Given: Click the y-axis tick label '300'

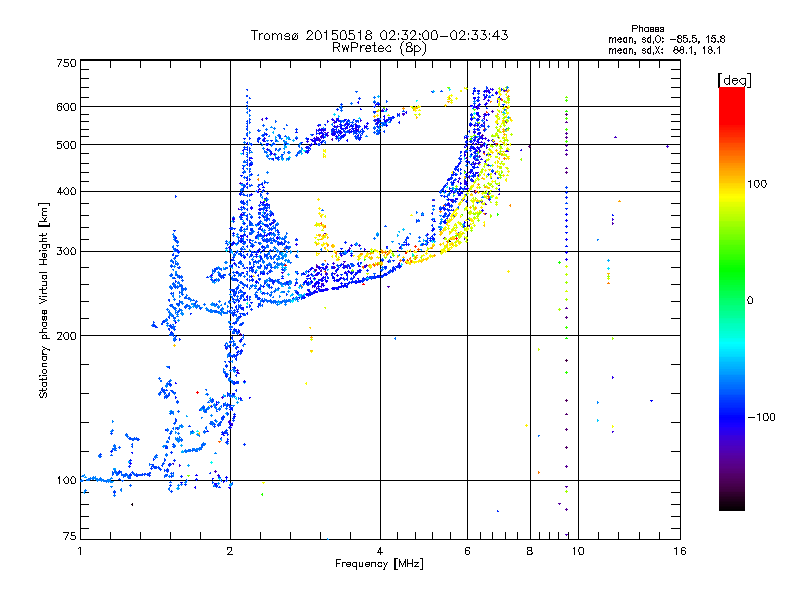Looking at the screenshot, I should coord(67,251).
